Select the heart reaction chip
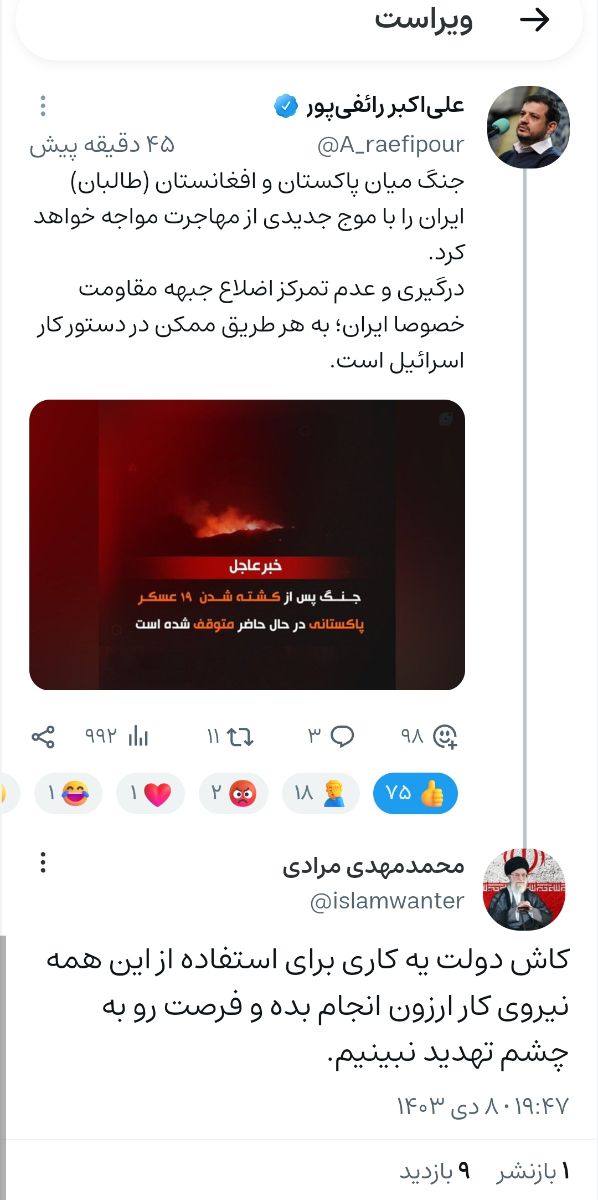The height and width of the screenshot is (1200, 598). (151, 794)
